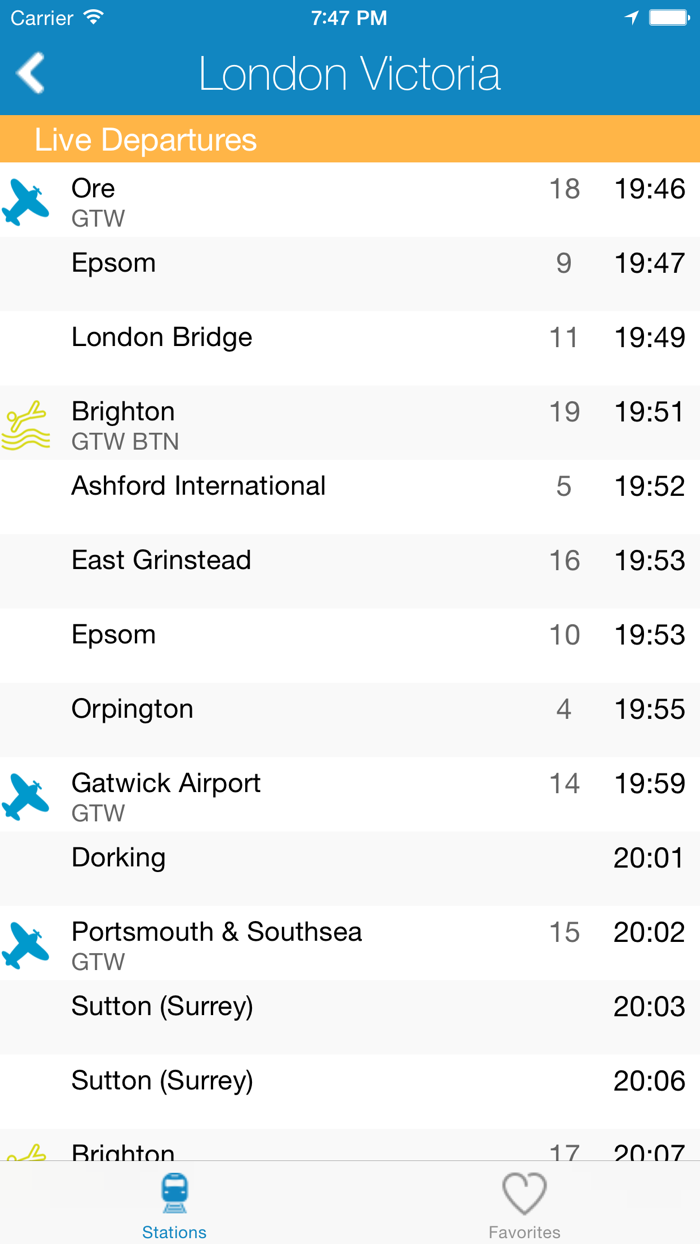Screen dimensions: 700x1244
Task: Tap the Wi-Fi indicator in the status bar
Action: (x=93, y=17)
